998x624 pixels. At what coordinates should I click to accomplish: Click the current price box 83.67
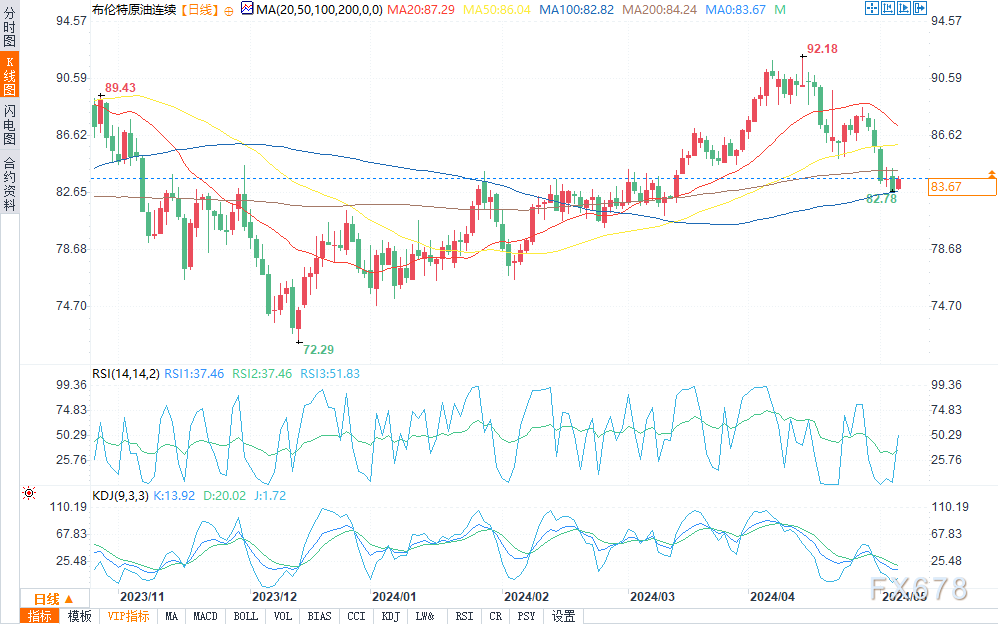(x=962, y=187)
